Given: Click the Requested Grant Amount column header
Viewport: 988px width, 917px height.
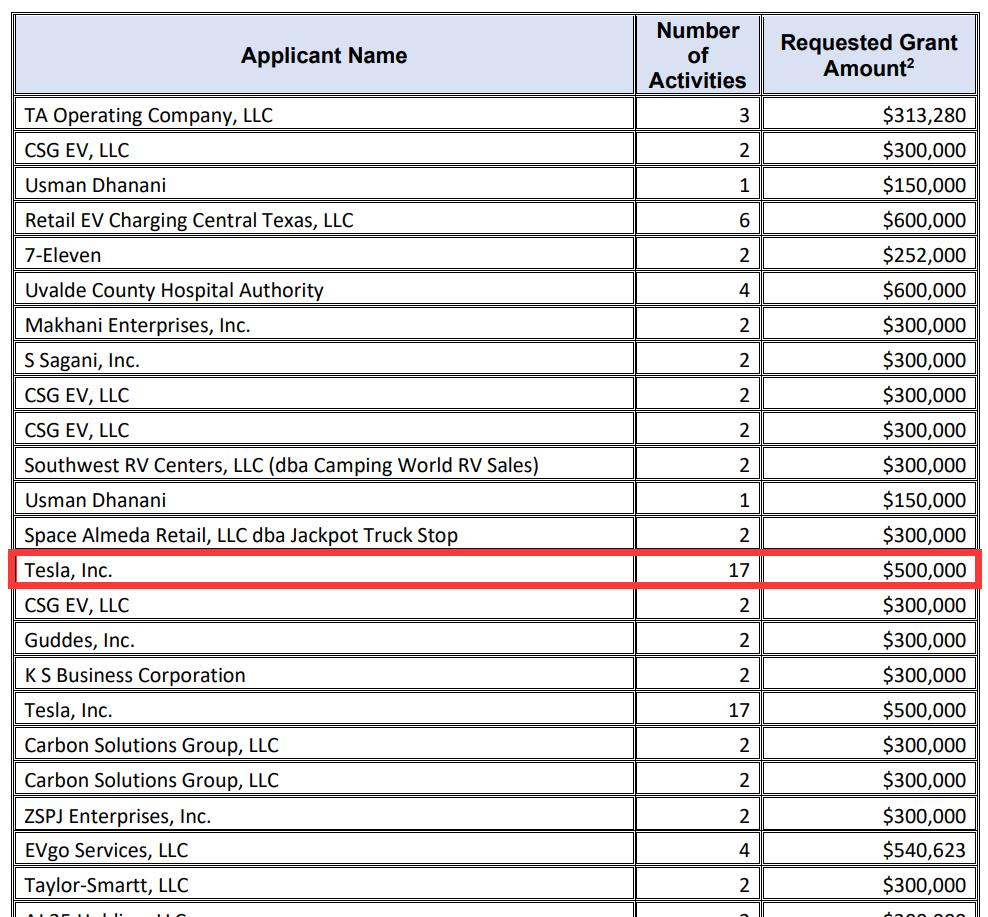Looking at the screenshot, I should [869, 55].
